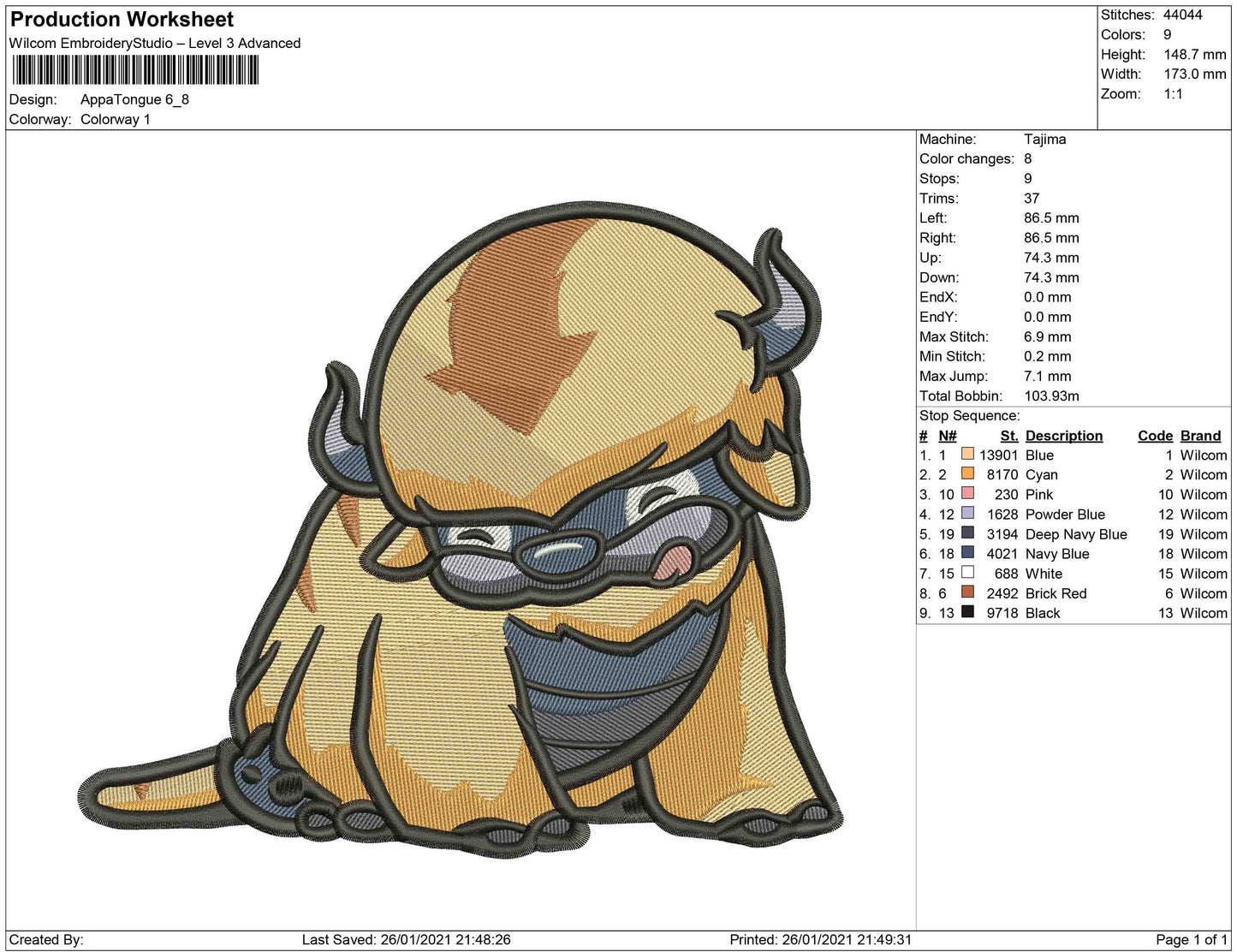Click the Blue thread color swatch
Image resolution: width=1237 pixels, height=952 pixels.
[967, 455]
